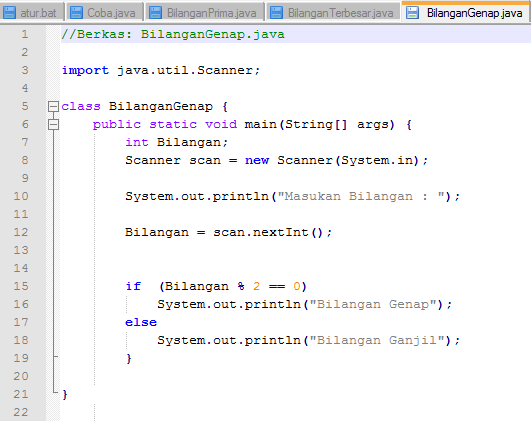Click the string "Masukan Bilangan : "
Image resolution: width=531 pixels, height=421 pixels.
point(360,196)
